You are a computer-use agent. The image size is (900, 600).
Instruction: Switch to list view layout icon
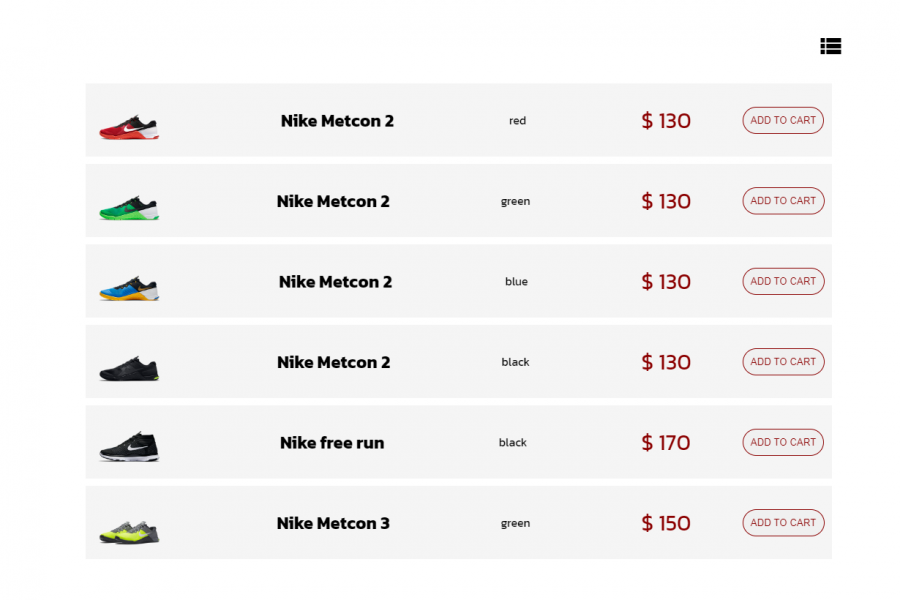(830, 46)
